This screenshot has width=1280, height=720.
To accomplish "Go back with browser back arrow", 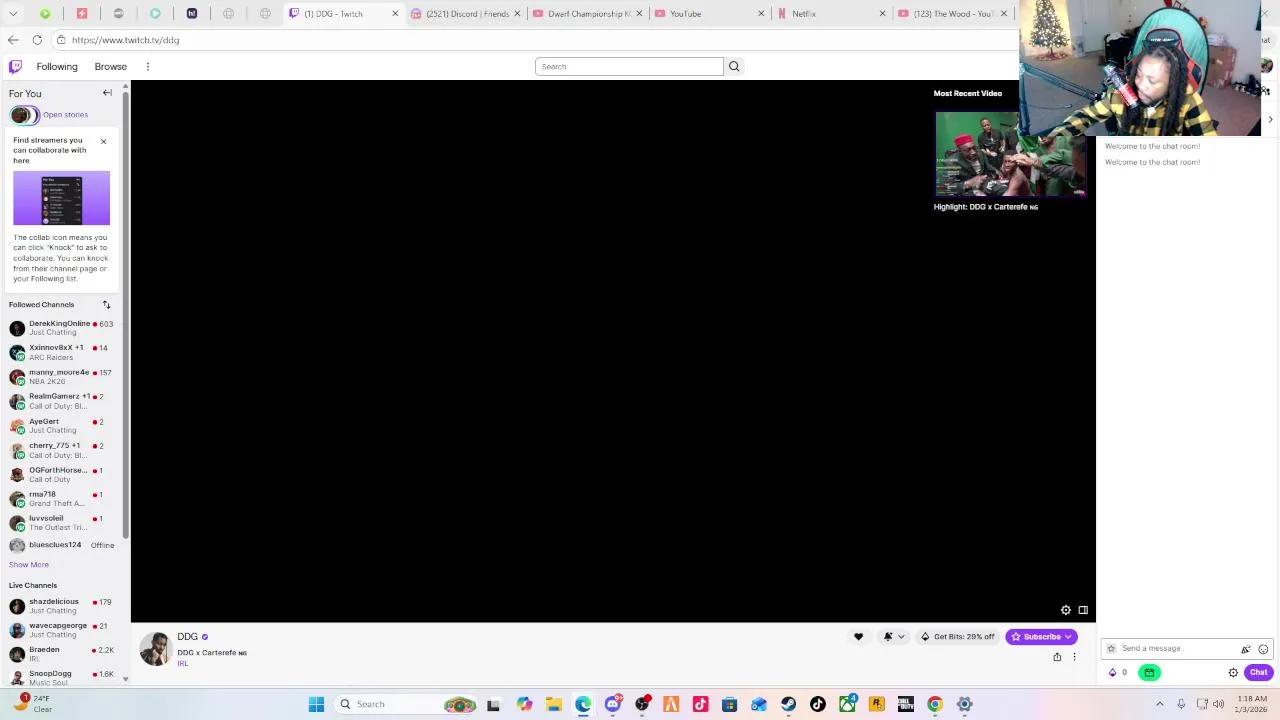I will [13, 40].
